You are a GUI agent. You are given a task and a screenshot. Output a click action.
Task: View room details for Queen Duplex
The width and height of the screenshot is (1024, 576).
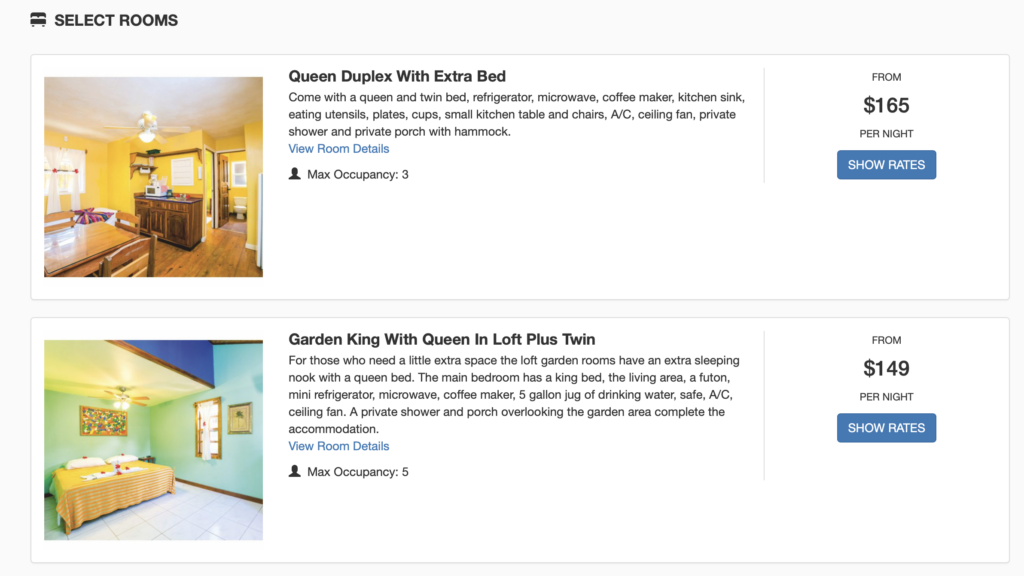(338, 147)
